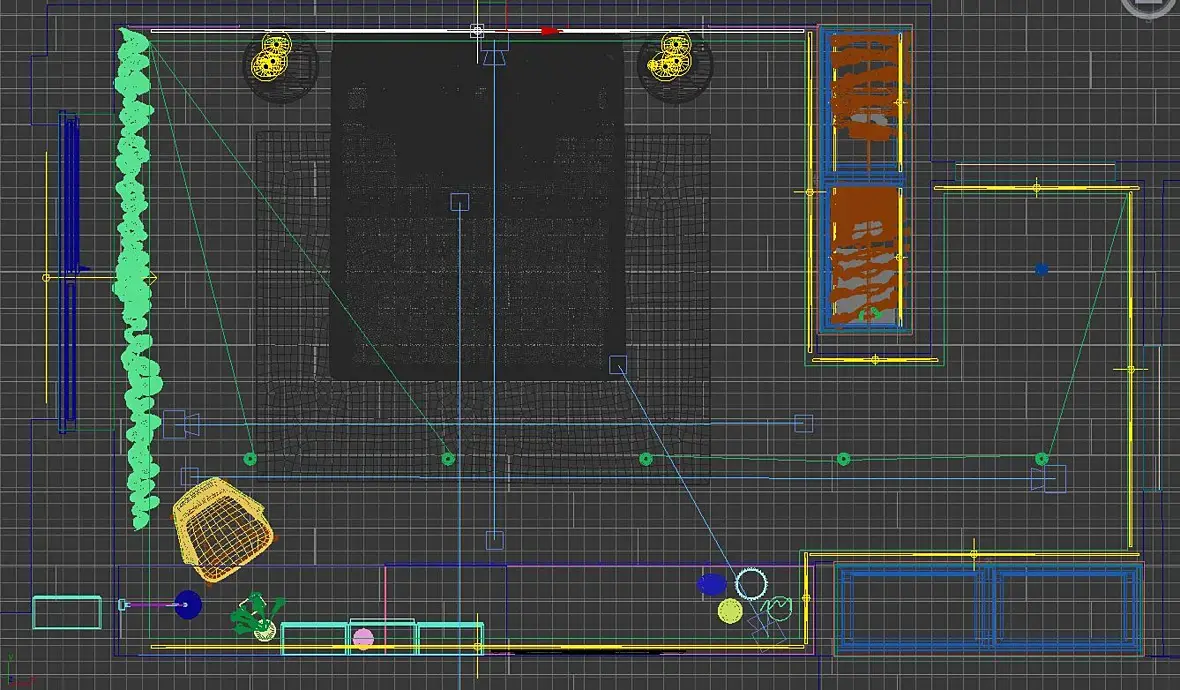Select the yellow-green circle object
Image resolution: width=1180 pixels, height=690 pixels.
coord(730,611)
